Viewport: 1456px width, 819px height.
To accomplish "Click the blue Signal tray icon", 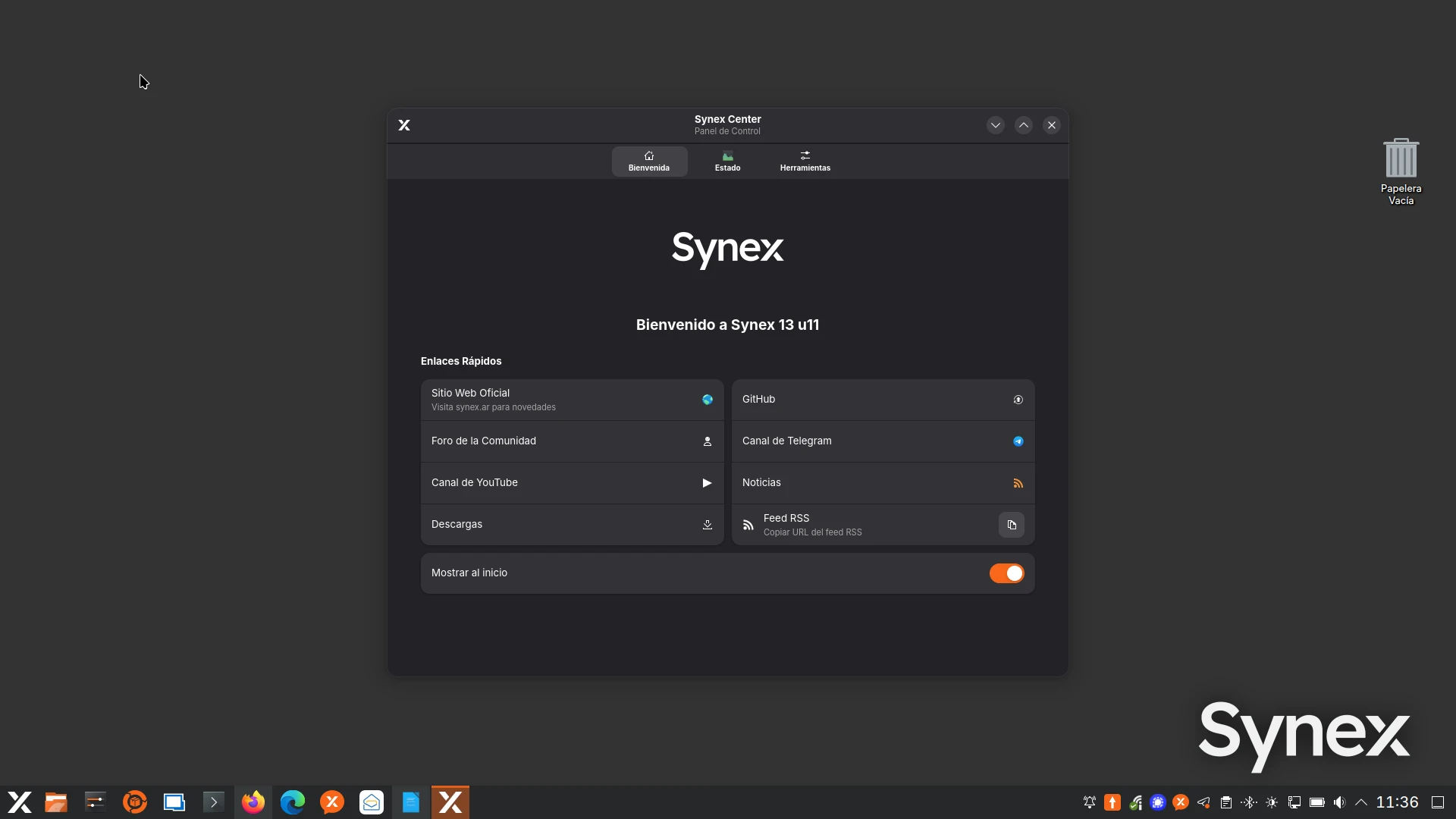I will 1158,802.
